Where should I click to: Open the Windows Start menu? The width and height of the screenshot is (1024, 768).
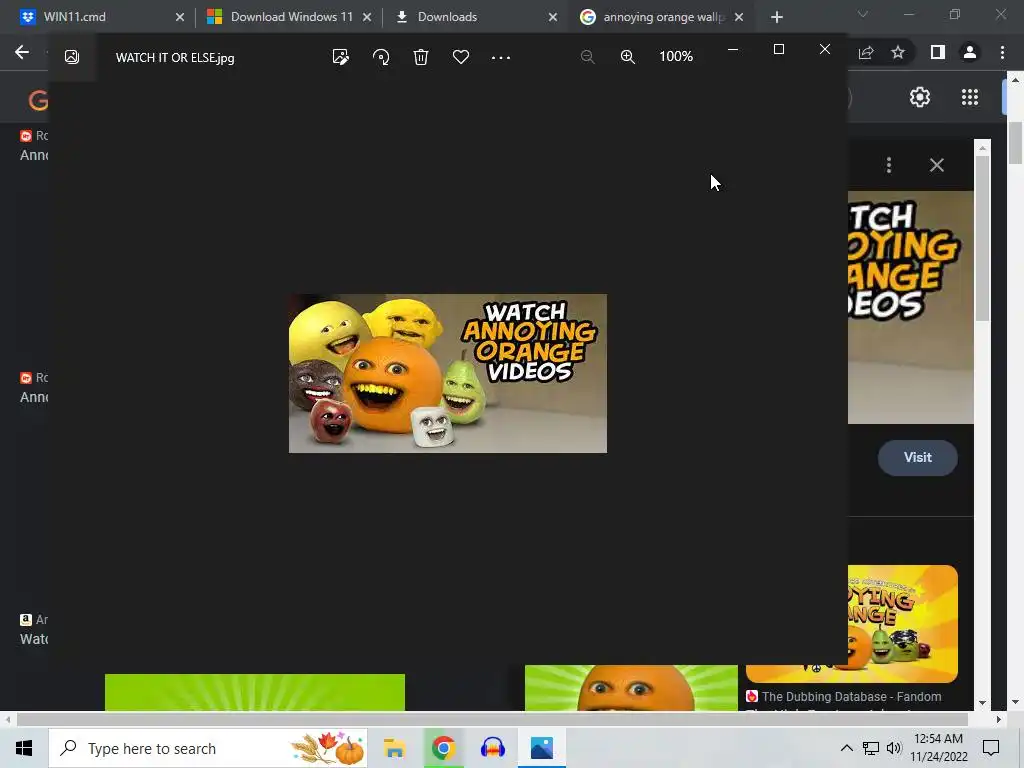click(24, 748)
